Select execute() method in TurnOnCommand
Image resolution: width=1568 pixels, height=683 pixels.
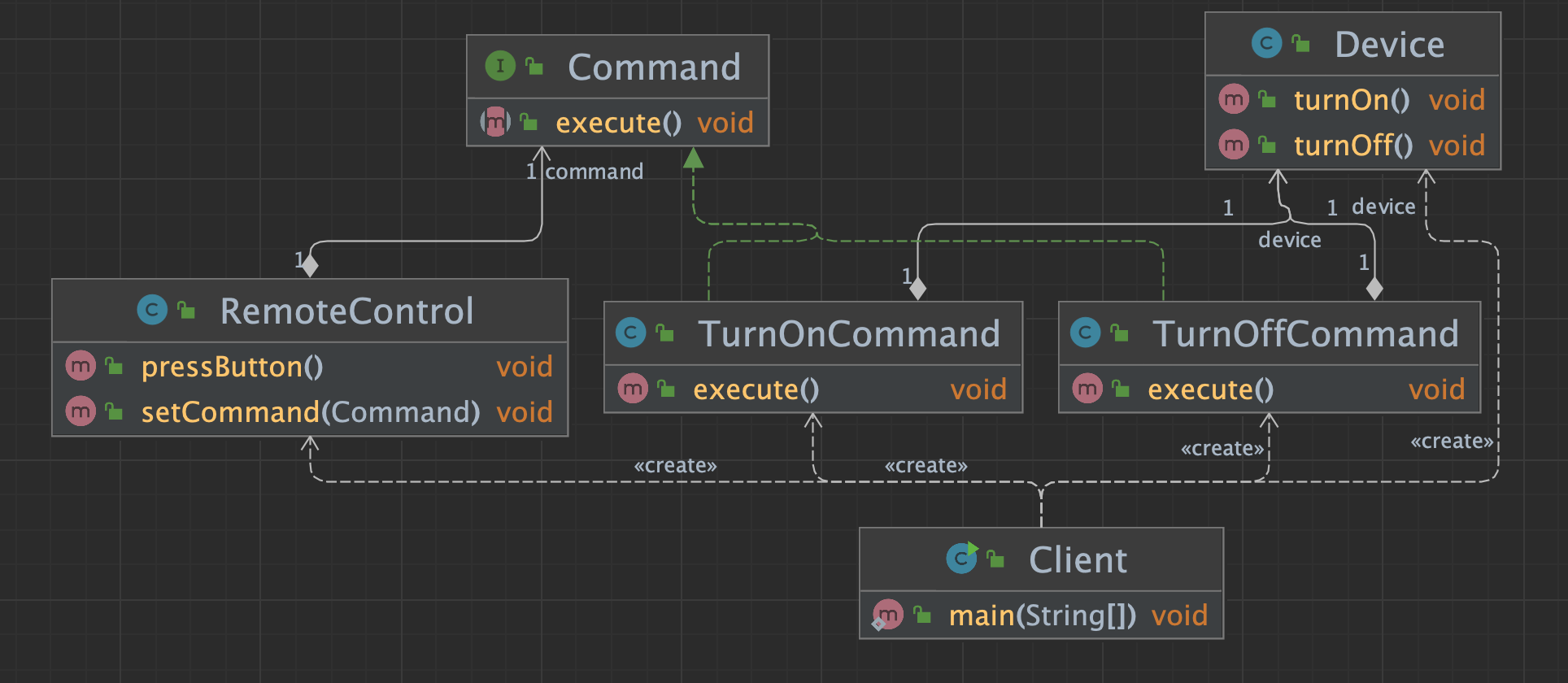click(756, 389)
